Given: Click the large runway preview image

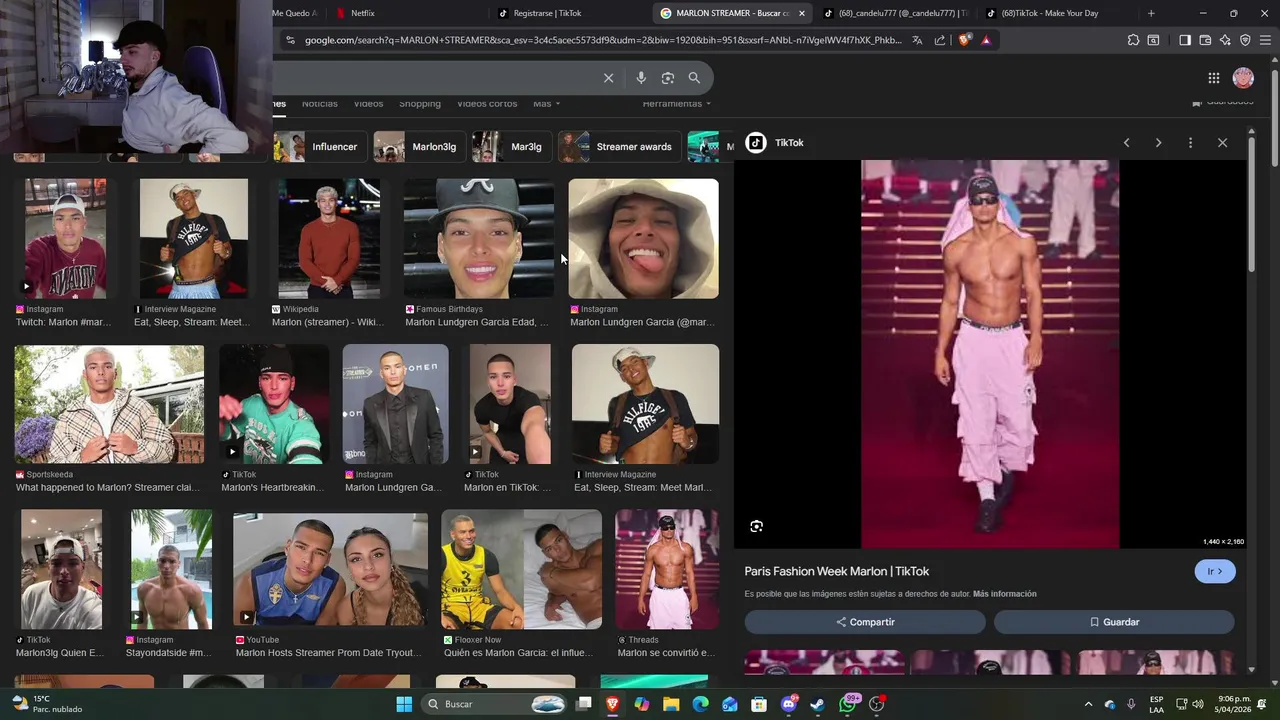Looking at the screenshot, I should click(990, 354).
